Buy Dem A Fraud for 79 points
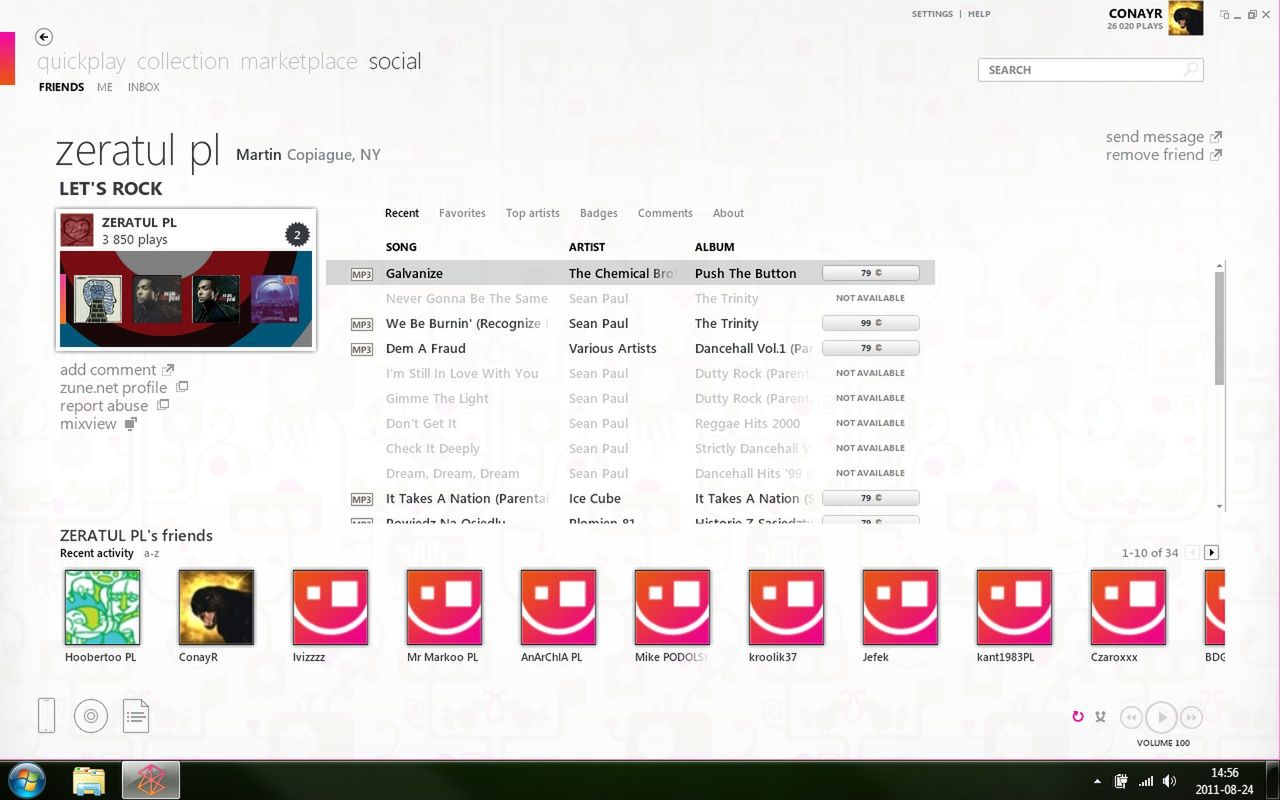Viewport: 1280px width, 800px height. (x=870, y=348)
